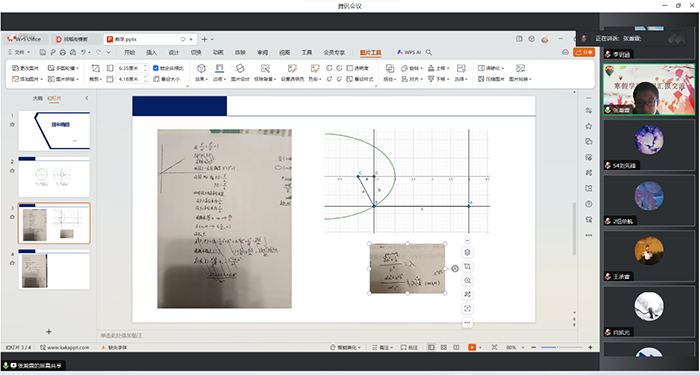This screenshot has height=375, width=700.
Task: Uncheck the lock aspect ratio (锁定纵横比) checkbox
Action: click(x=155, y=68)
